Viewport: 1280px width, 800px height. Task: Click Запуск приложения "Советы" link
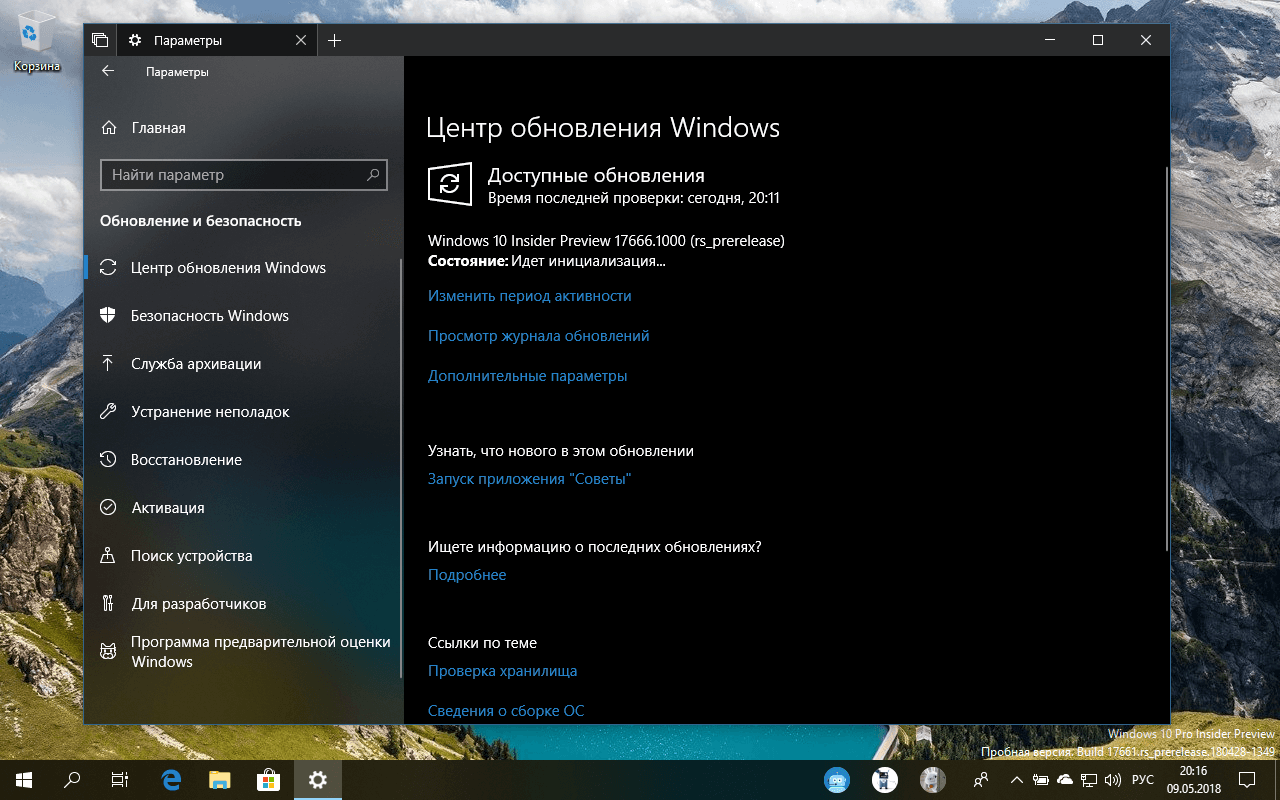click(x=529, y=479)
